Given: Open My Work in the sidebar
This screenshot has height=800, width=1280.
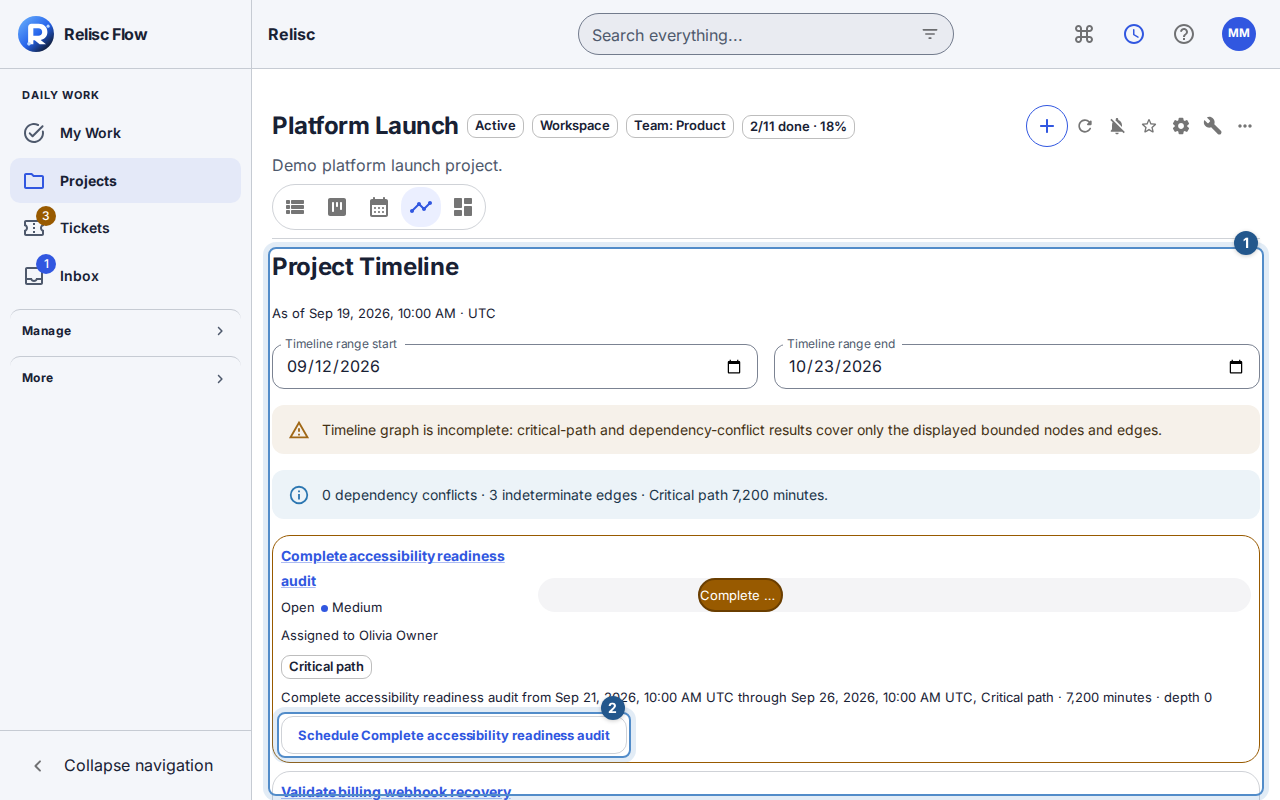Looking at the screenshot, I should 125,133.
